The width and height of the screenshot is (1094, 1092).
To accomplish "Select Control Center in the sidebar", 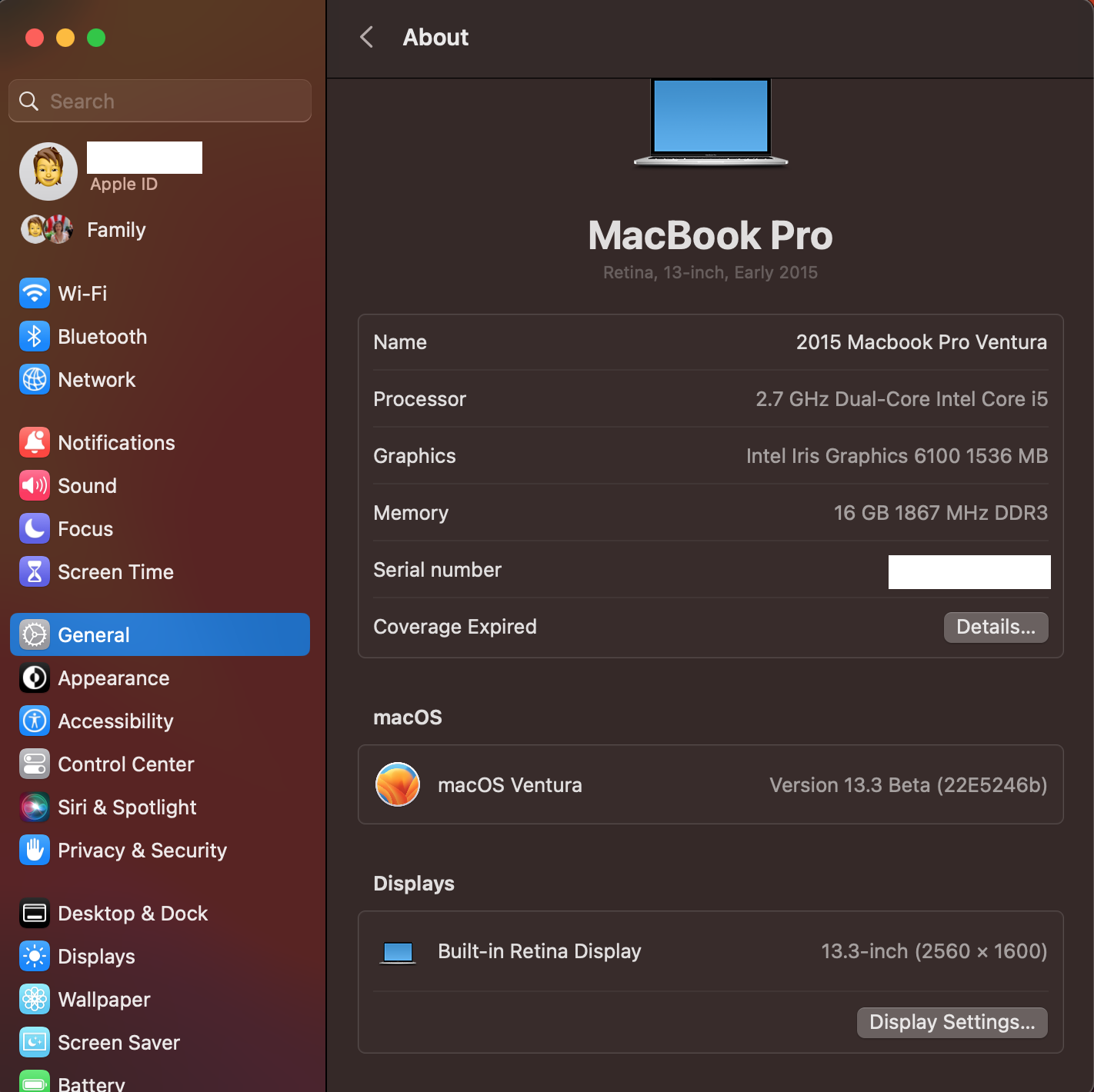I will [x=160, y=764].
